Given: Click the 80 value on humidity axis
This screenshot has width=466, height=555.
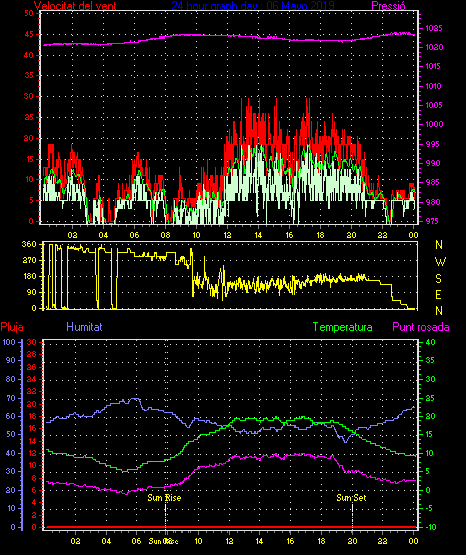Looking at the screenshot, I should pyautogui.click(x=11, y=379).
